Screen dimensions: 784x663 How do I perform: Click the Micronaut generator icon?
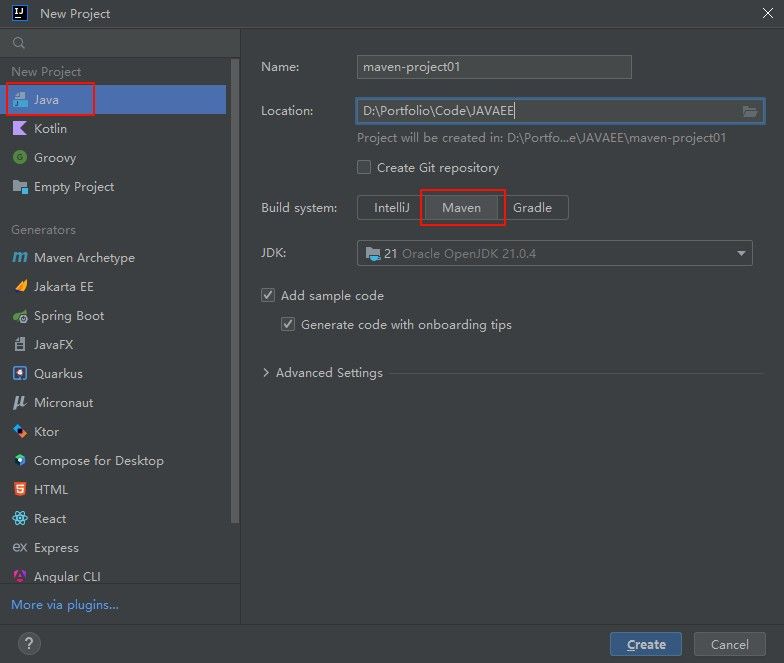click(20, 402)
